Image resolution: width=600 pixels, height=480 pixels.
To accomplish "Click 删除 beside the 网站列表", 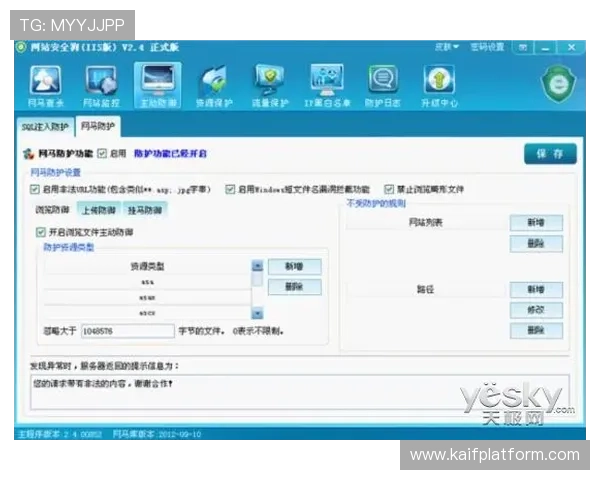I will point(536,243).
